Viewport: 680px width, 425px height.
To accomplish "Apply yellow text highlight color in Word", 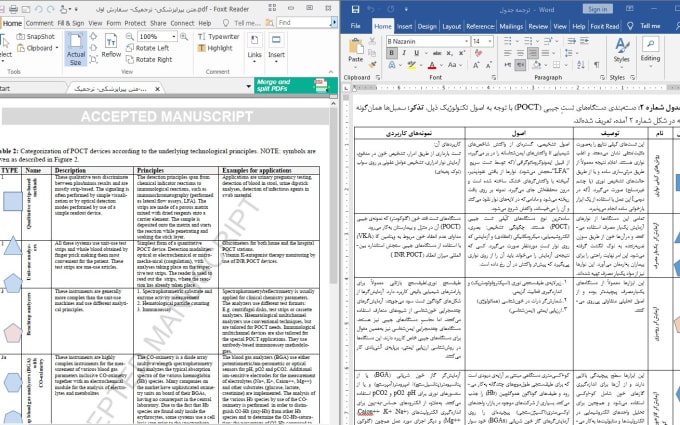I will (411, 65).
